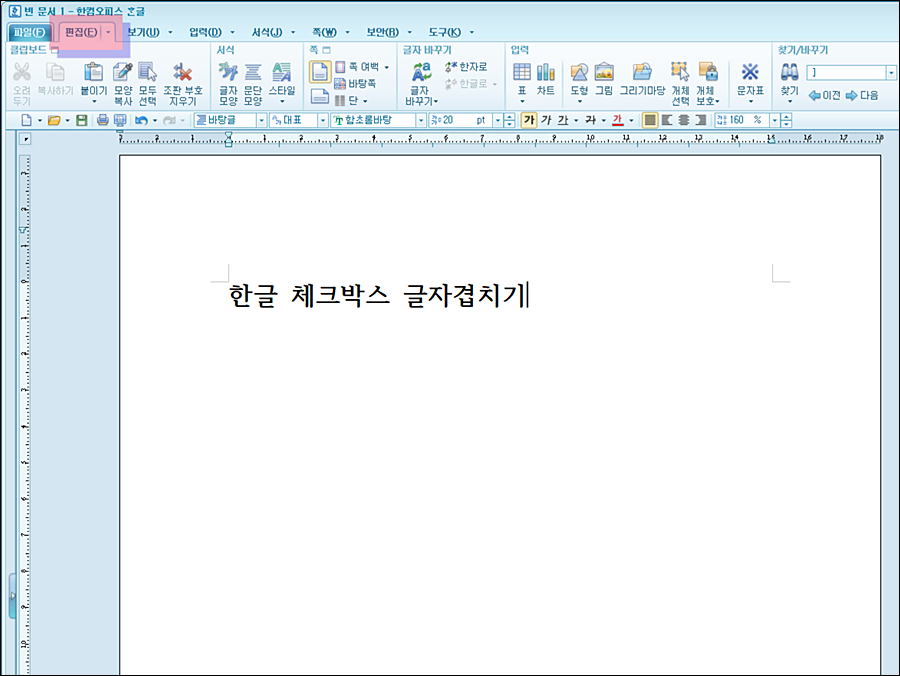Open the 파일(F) menu
The width and height of the screenshot is (900, 676).
click(x=29, y=33)
